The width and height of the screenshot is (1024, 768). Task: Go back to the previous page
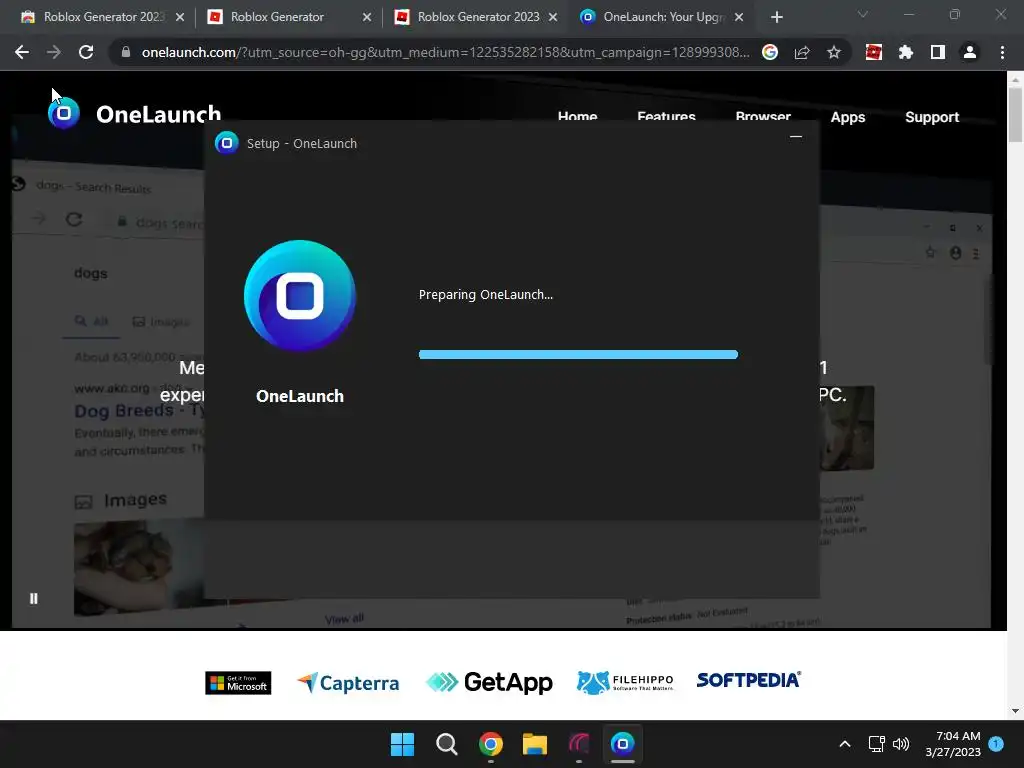click(x=22, y=52)
